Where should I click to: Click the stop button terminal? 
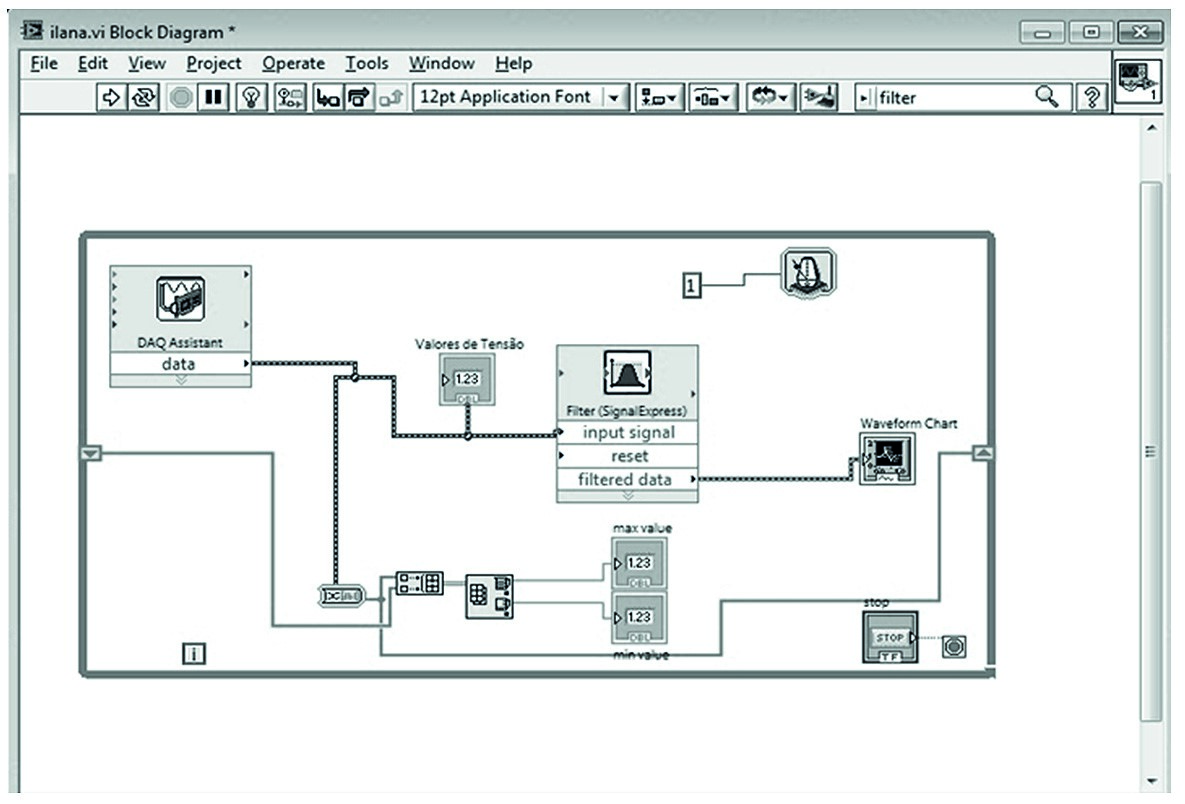pyautogui.click(x=889, y=637)
